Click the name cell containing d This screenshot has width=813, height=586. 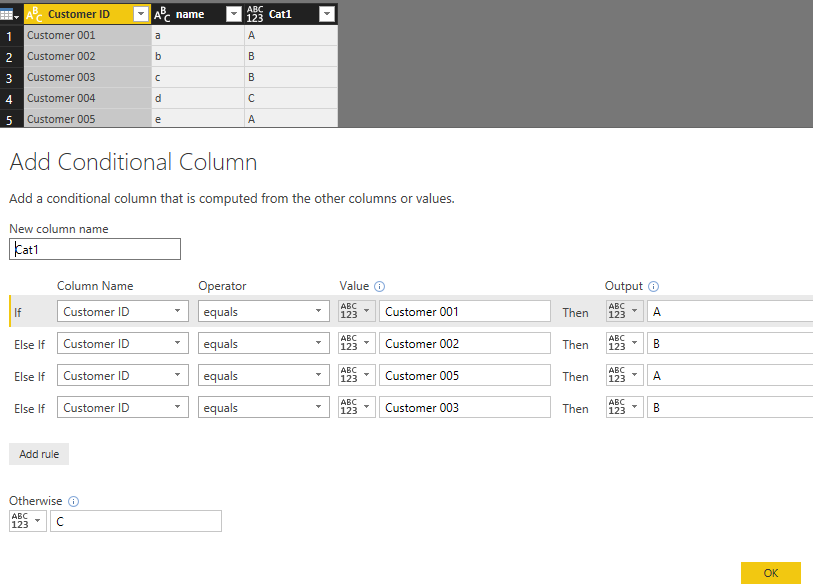pos(198,98)
